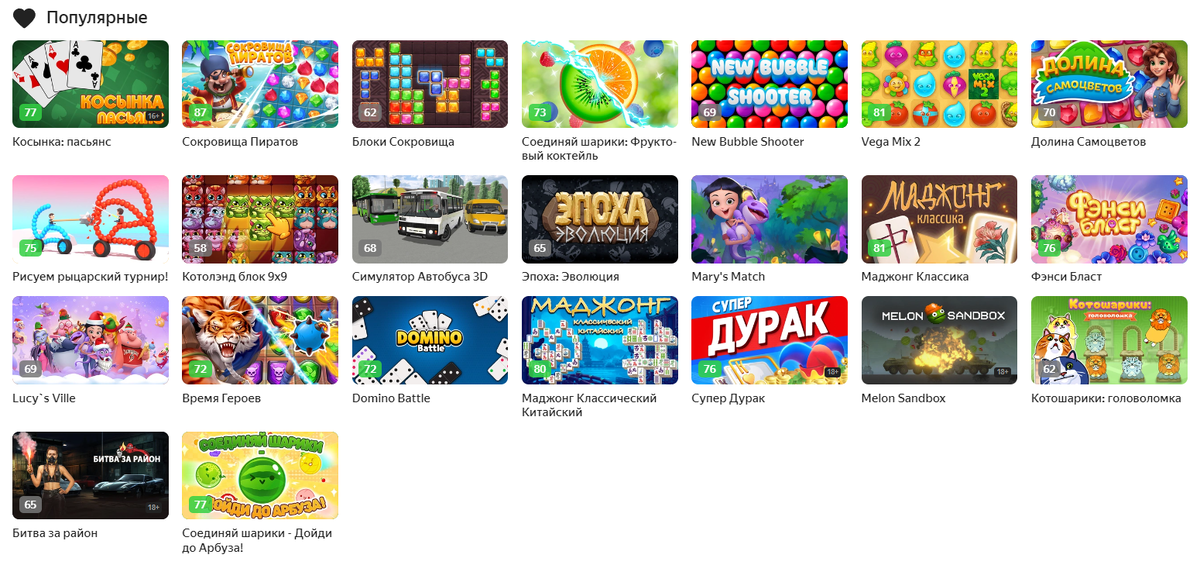Open the Melon Sandbox thumbnail

pyautogui.click(x=939, y=340)
